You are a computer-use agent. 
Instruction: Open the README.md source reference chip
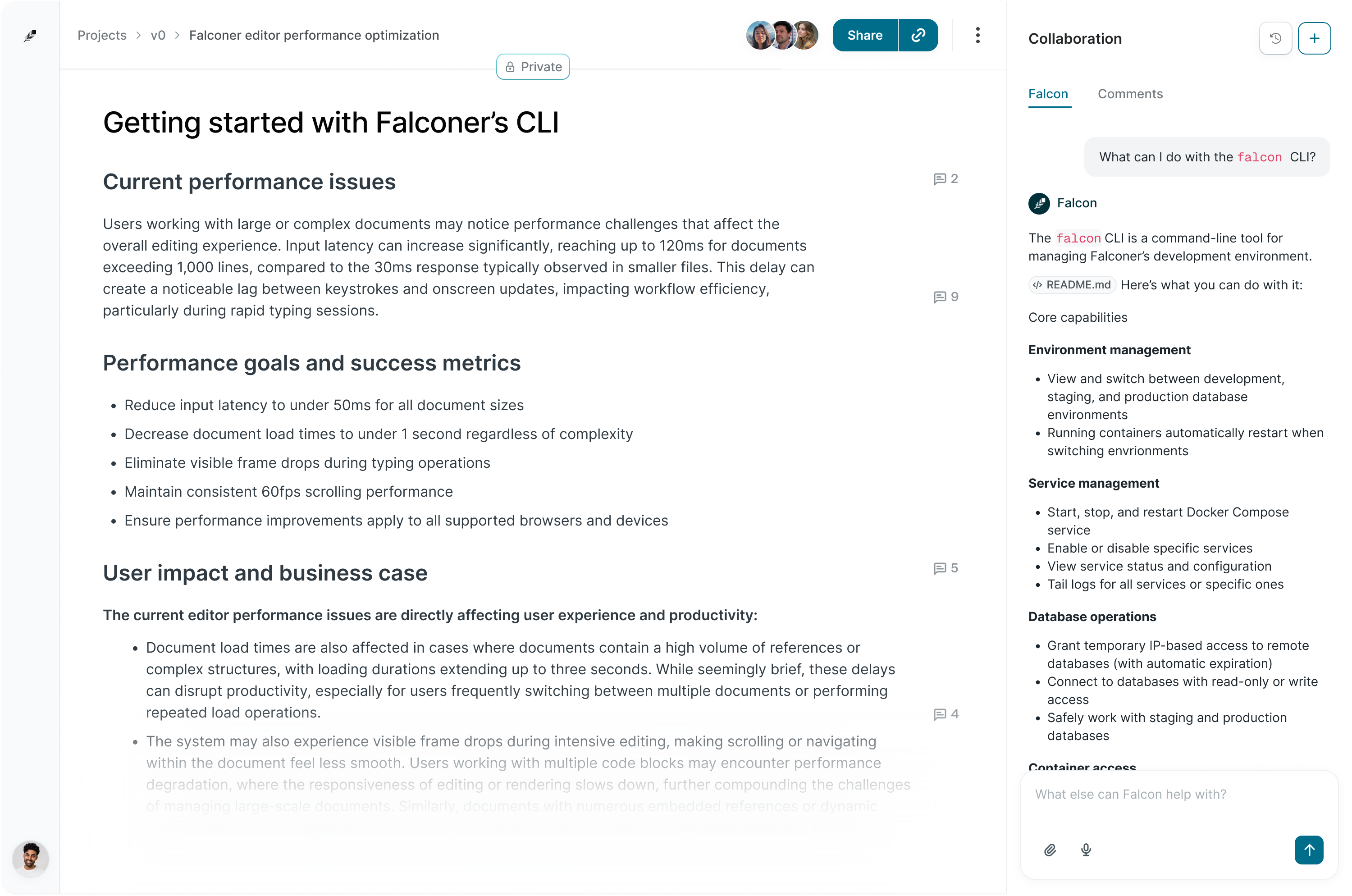pyautogui.click(x=1072, y=284)
